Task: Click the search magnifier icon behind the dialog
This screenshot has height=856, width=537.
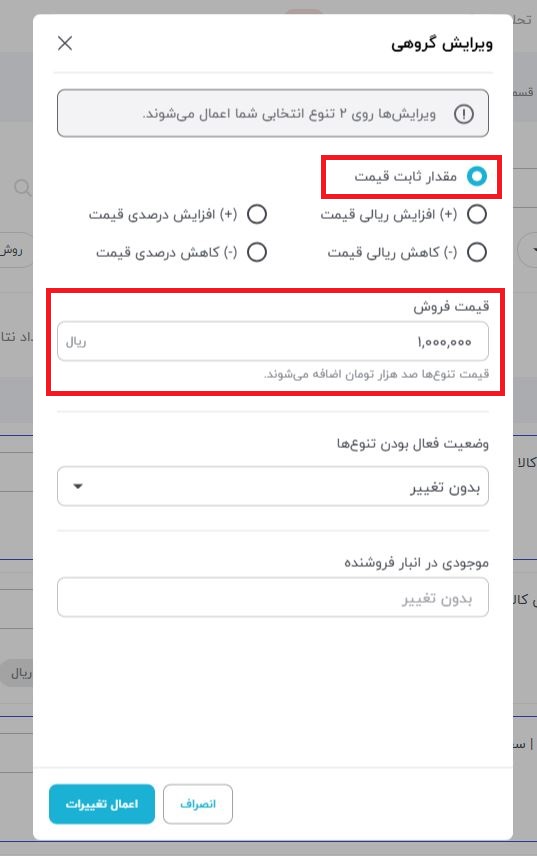Action: 22,188
